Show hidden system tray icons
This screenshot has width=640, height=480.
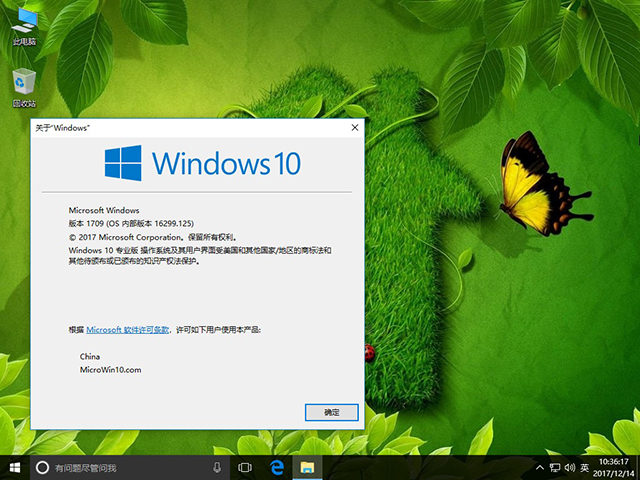point(540,468)
